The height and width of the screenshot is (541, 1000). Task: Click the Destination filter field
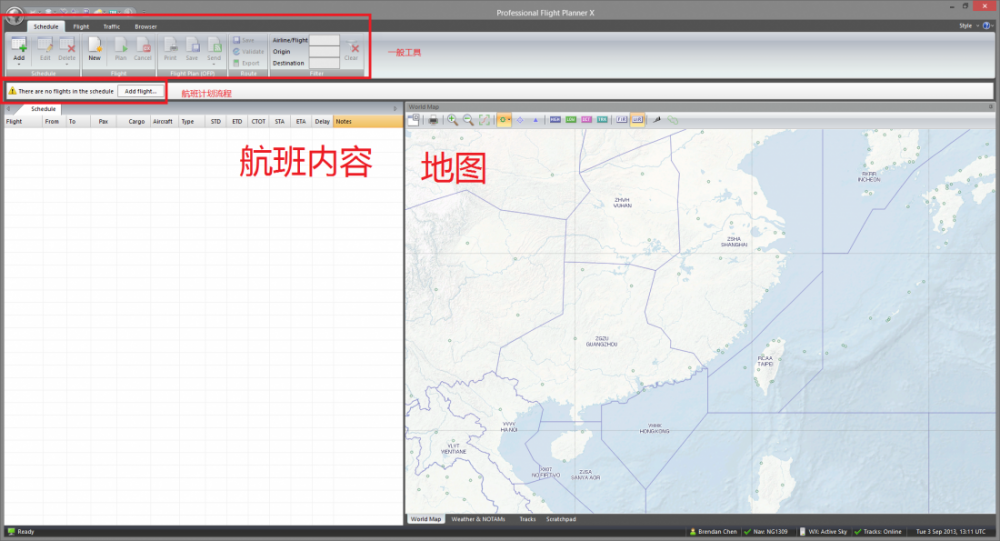[x=324, y=63]
